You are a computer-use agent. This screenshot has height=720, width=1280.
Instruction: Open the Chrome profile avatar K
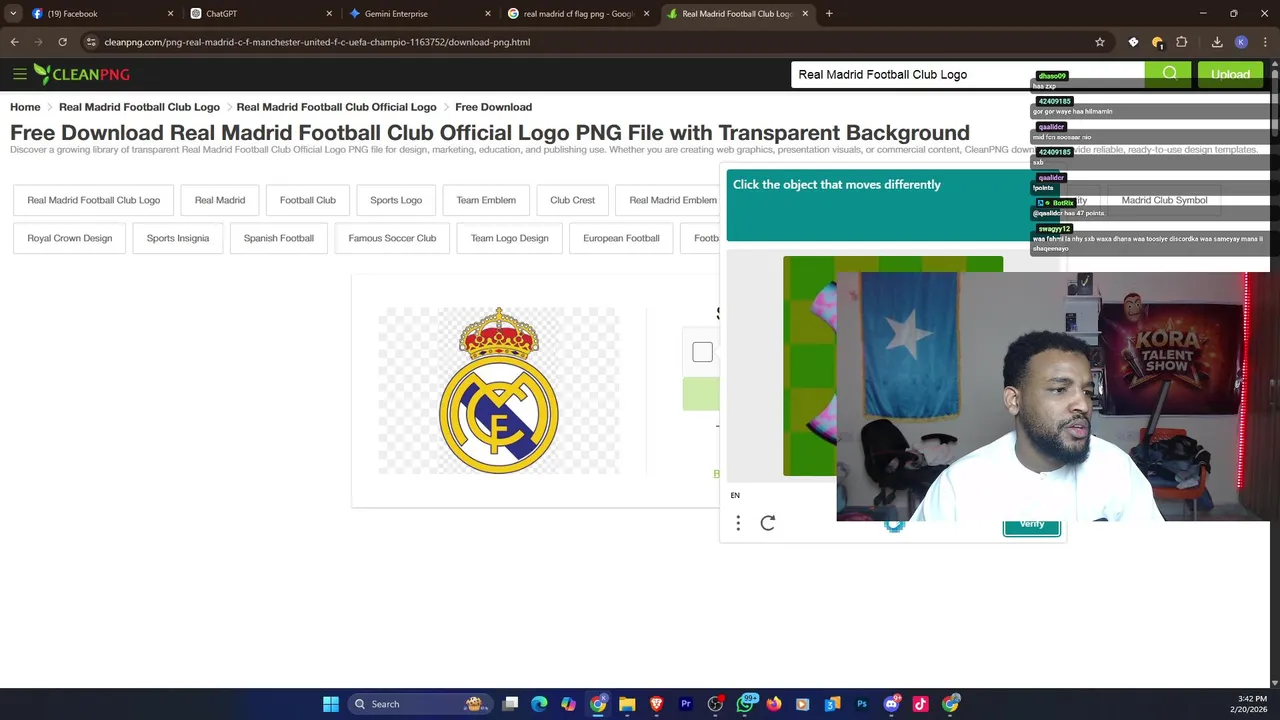(1241, 42)
